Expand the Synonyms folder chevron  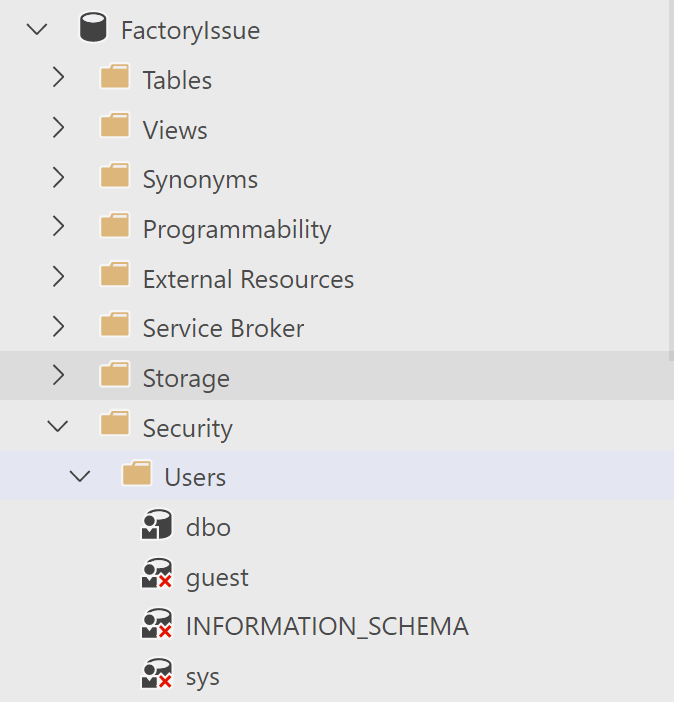click(x=58, y=177)
